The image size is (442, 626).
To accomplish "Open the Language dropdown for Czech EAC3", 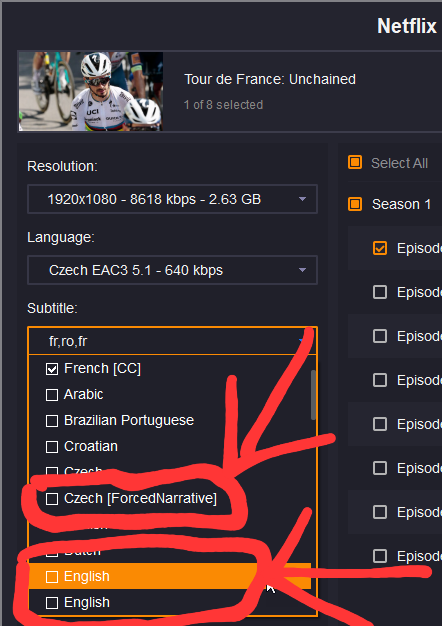I will click(x=172, y=270).
